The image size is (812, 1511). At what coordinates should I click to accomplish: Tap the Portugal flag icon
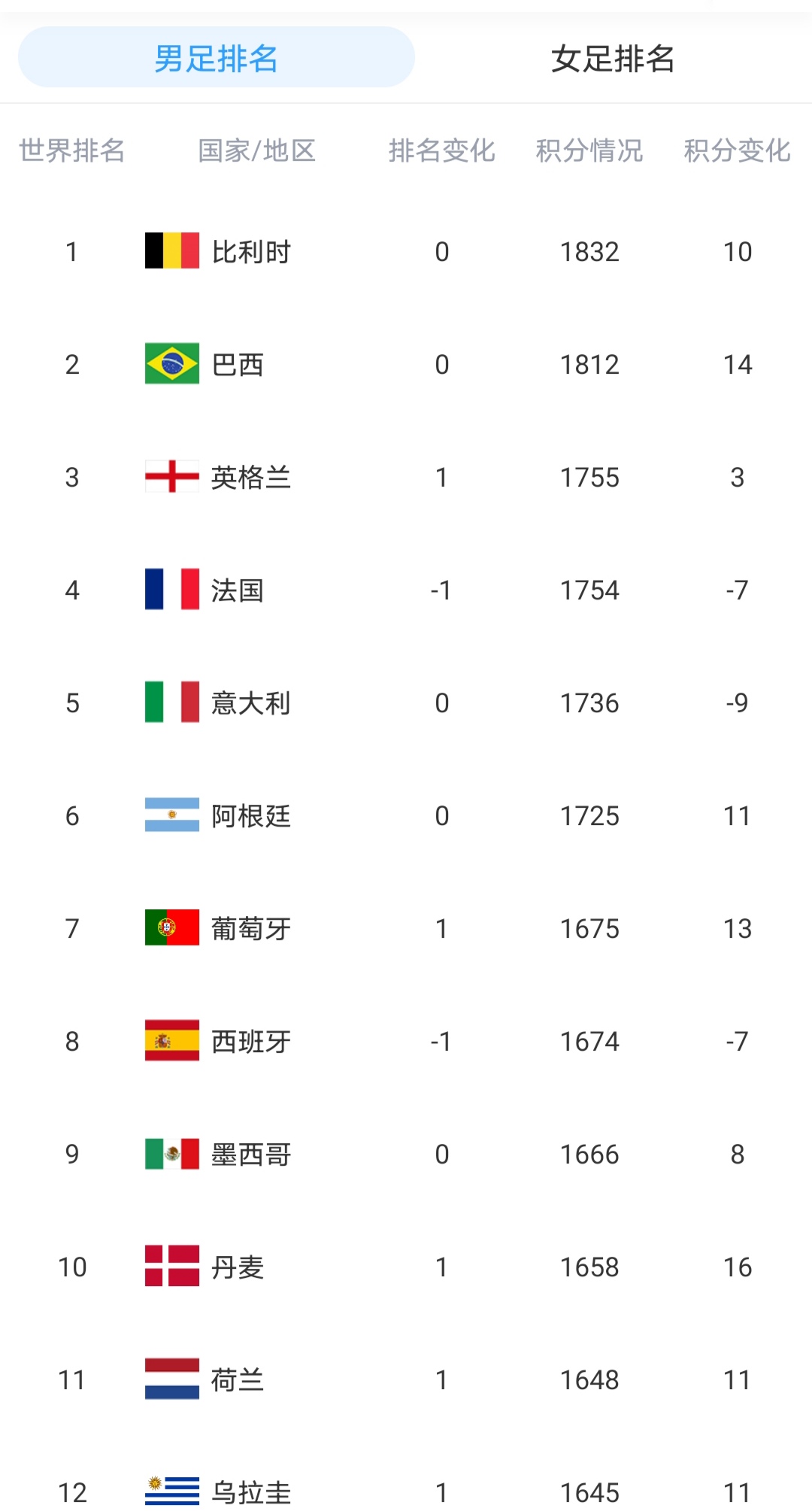172,928
